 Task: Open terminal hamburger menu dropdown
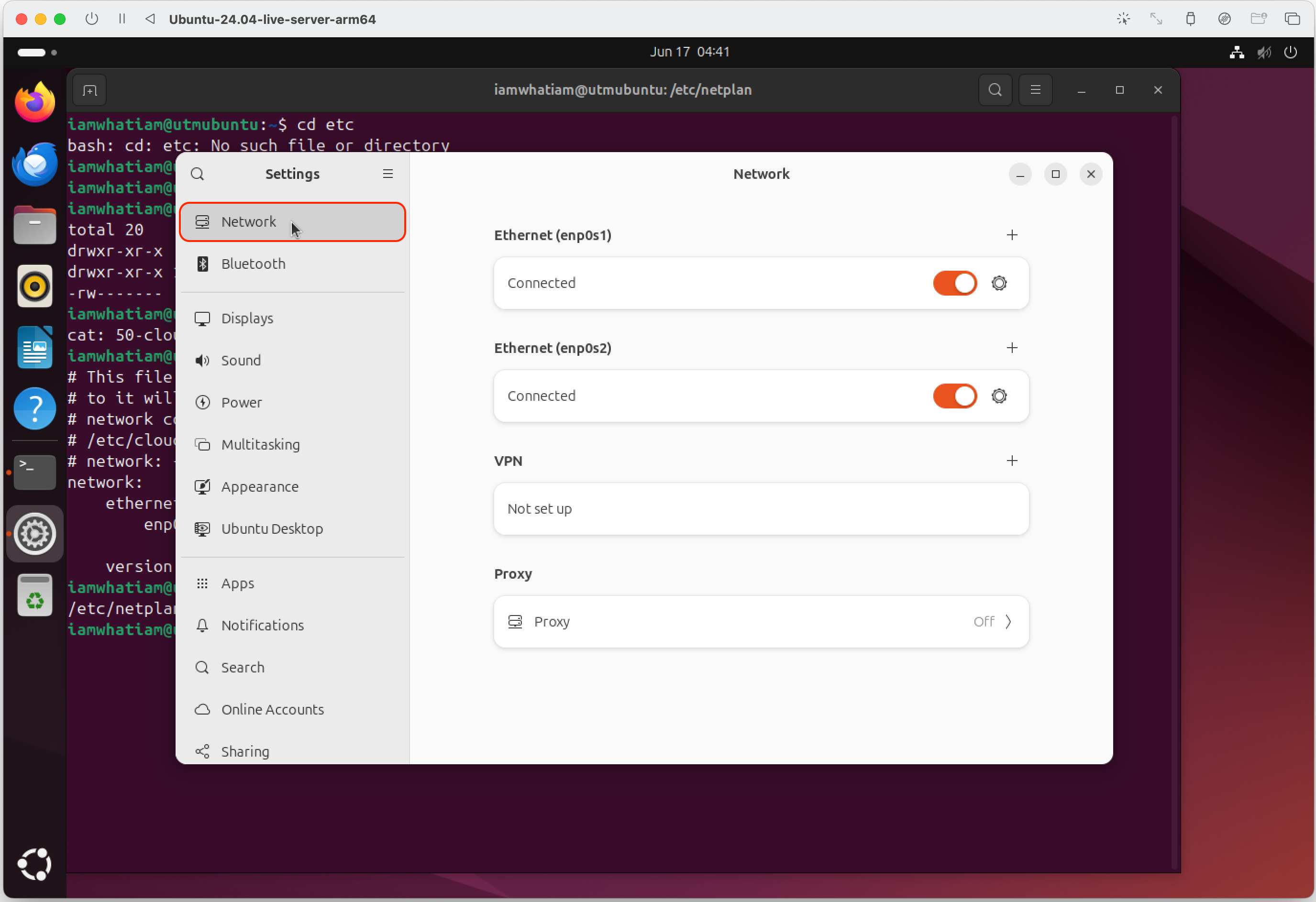click(x=1035, y=90)
